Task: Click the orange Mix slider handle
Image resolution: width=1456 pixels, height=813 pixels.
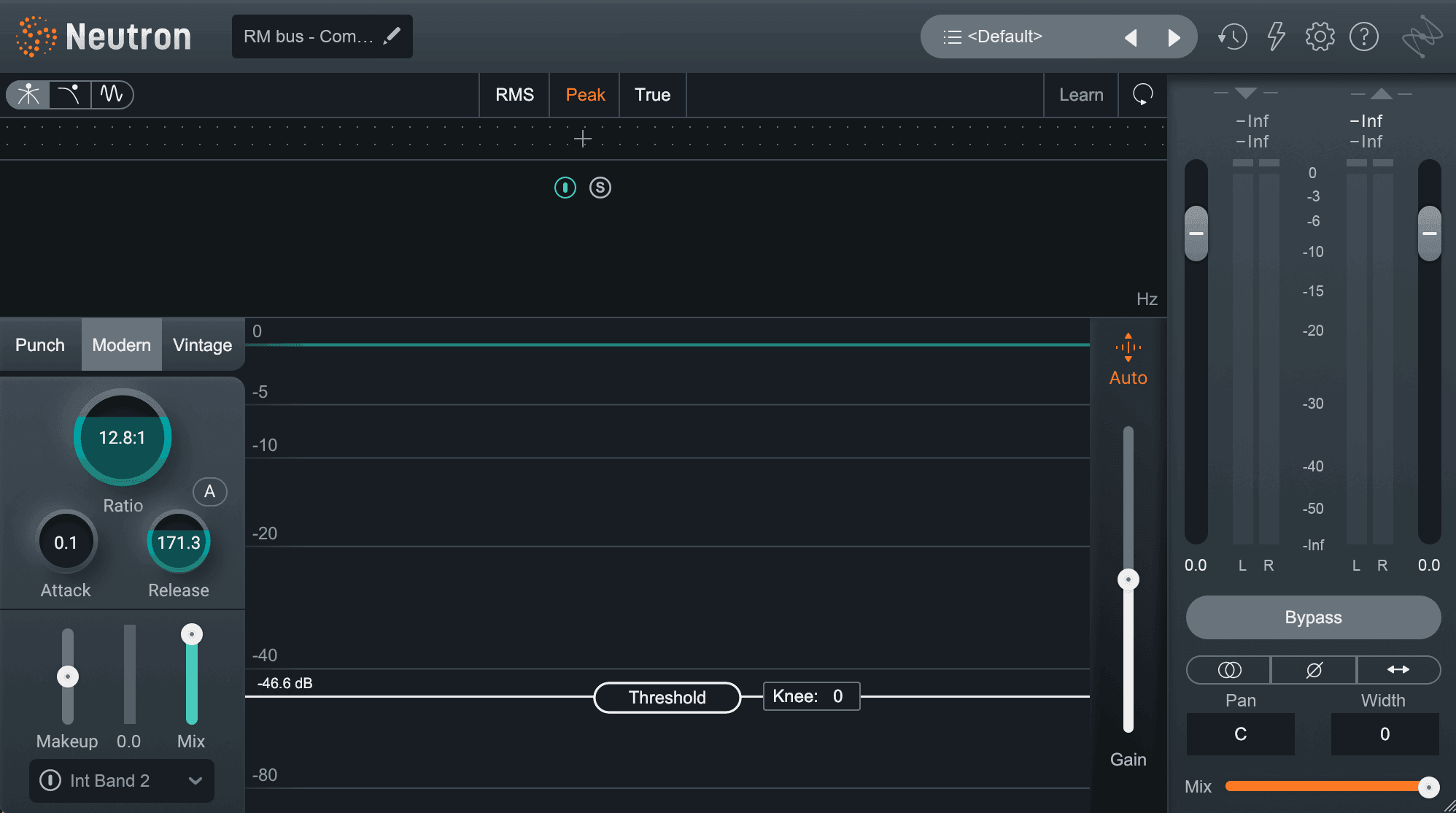Action: click(1428, 787)
